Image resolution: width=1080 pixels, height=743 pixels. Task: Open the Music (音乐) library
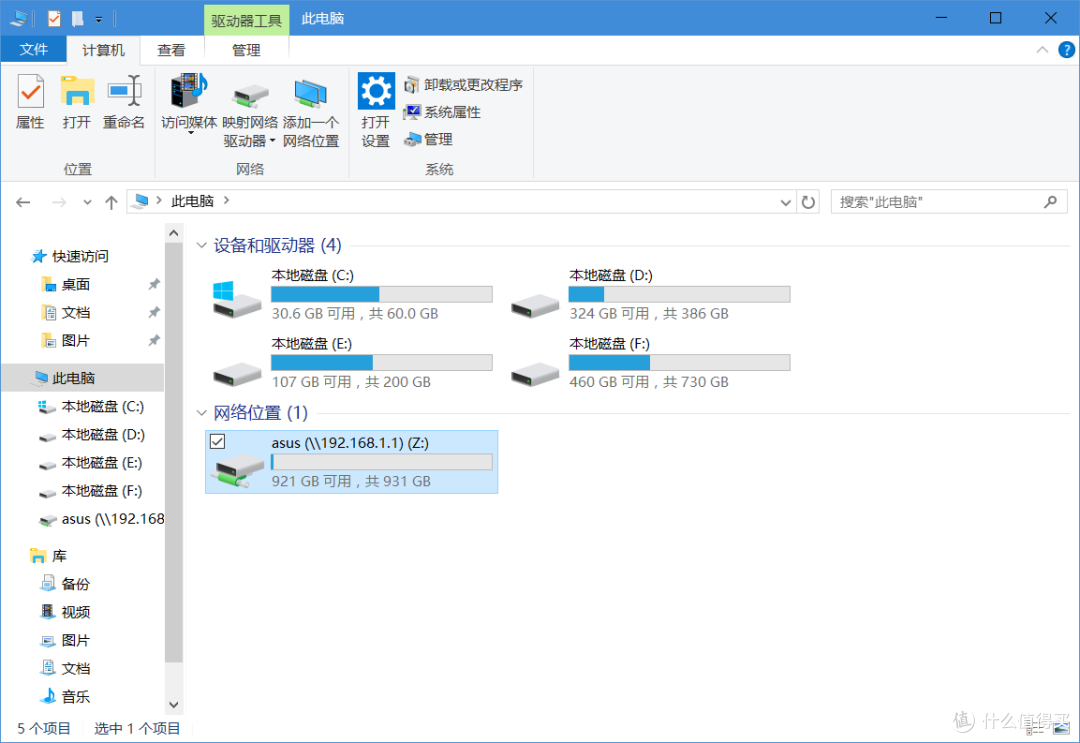[65, 697]
